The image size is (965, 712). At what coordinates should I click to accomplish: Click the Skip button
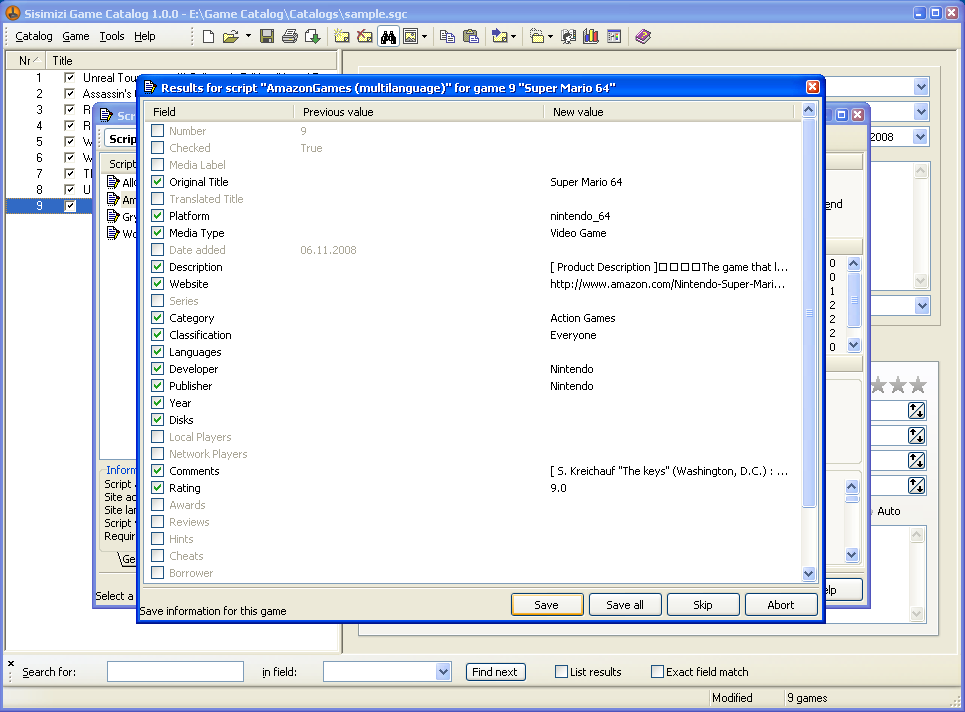703,605
